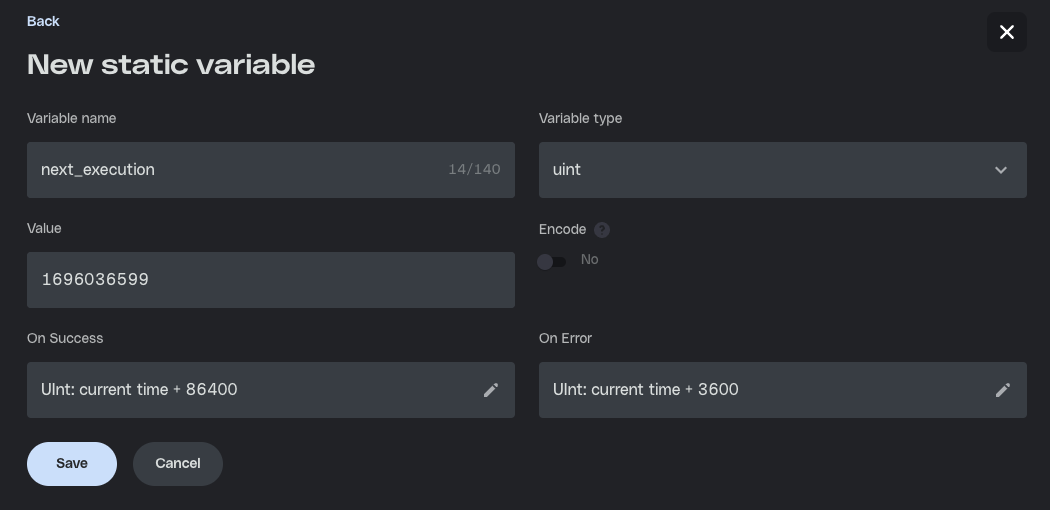Click the Encode label text
The width and height of the screenshot is (1050, 510).
(x=562, y=229)
